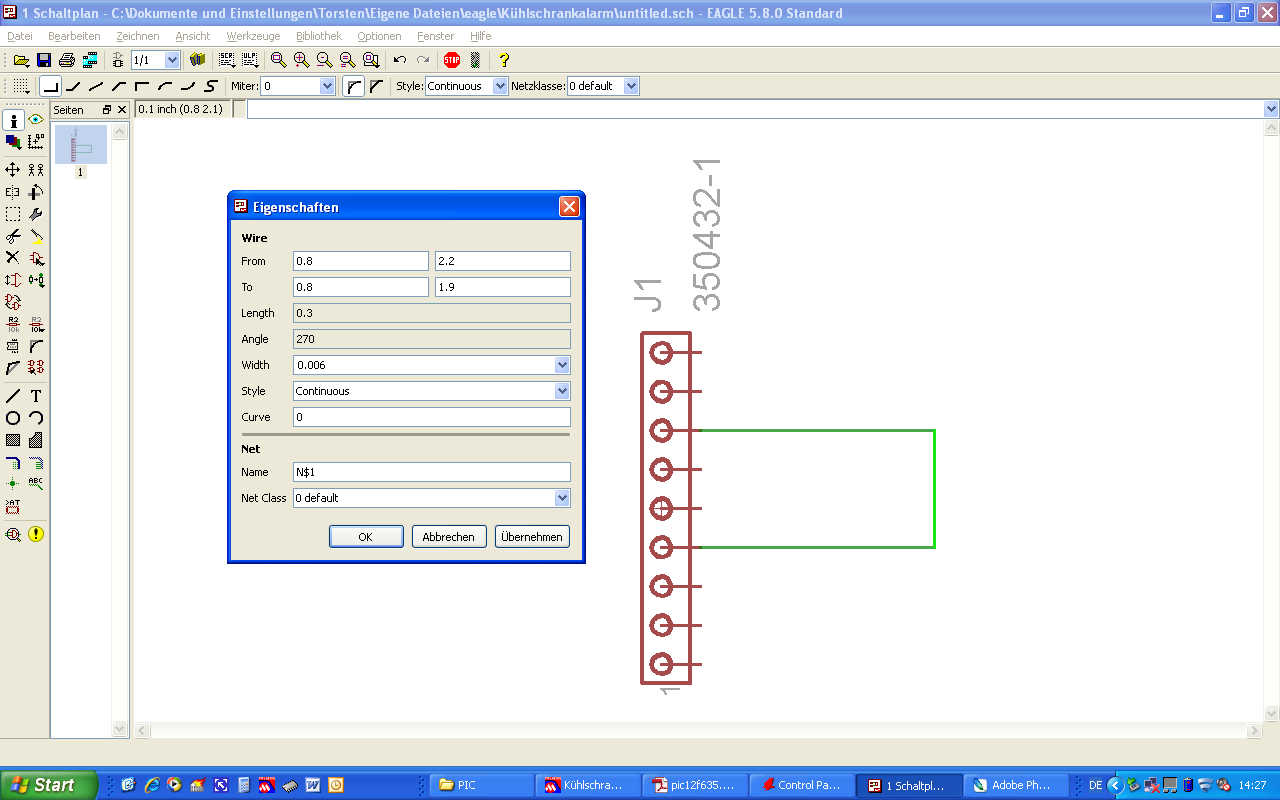Open the Help question mark icon
This screenshot has height=800, width=1280.
(504, 60)
